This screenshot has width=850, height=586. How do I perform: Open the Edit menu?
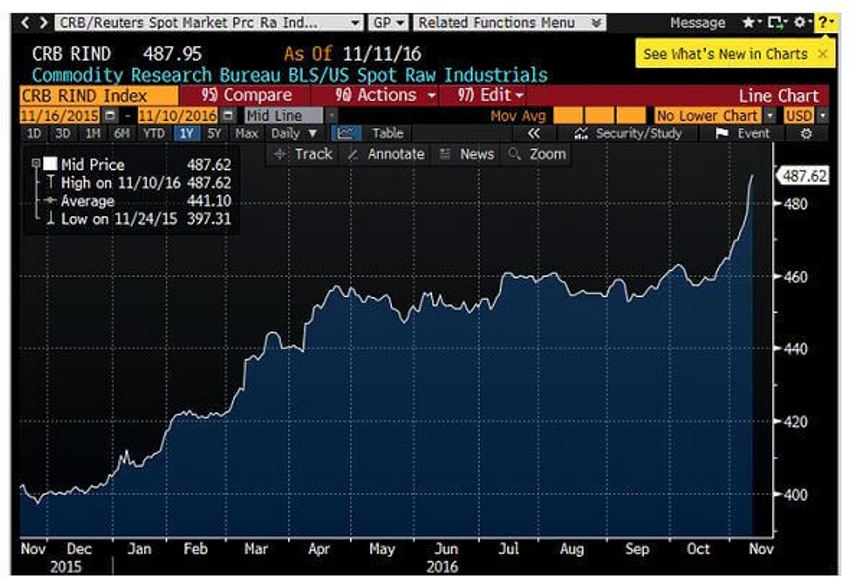(490, 95)
